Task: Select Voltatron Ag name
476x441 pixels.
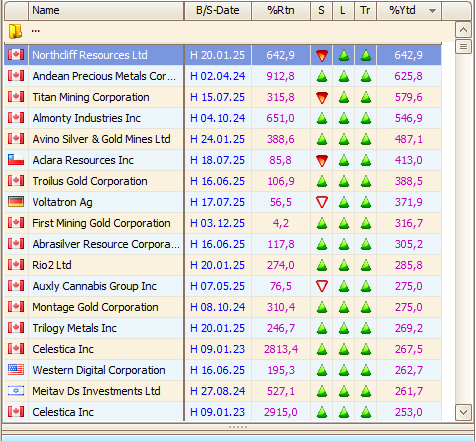Action: [62, 202]
